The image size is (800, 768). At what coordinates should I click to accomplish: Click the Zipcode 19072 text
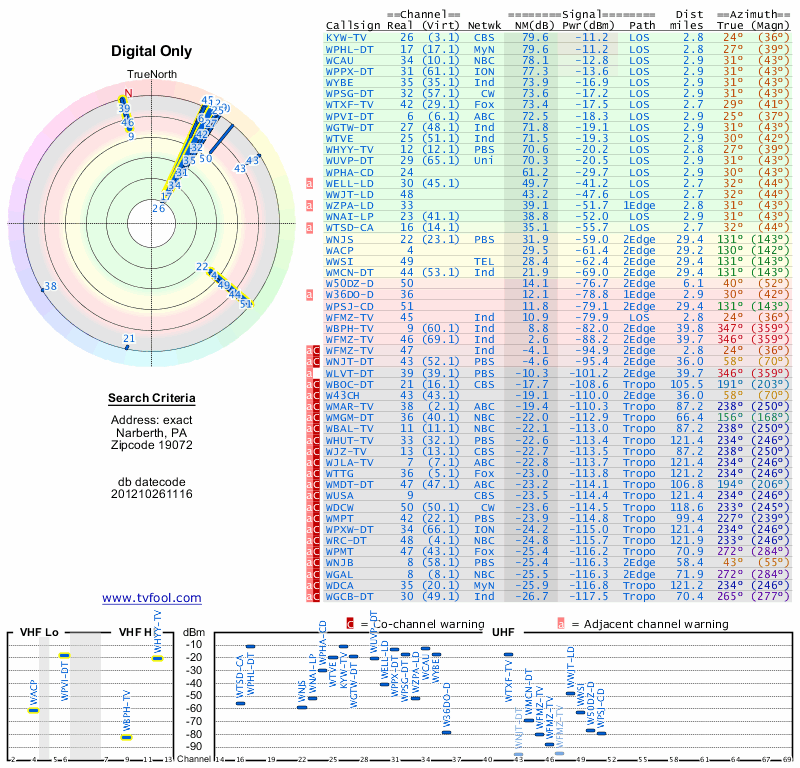pos(152,444)
